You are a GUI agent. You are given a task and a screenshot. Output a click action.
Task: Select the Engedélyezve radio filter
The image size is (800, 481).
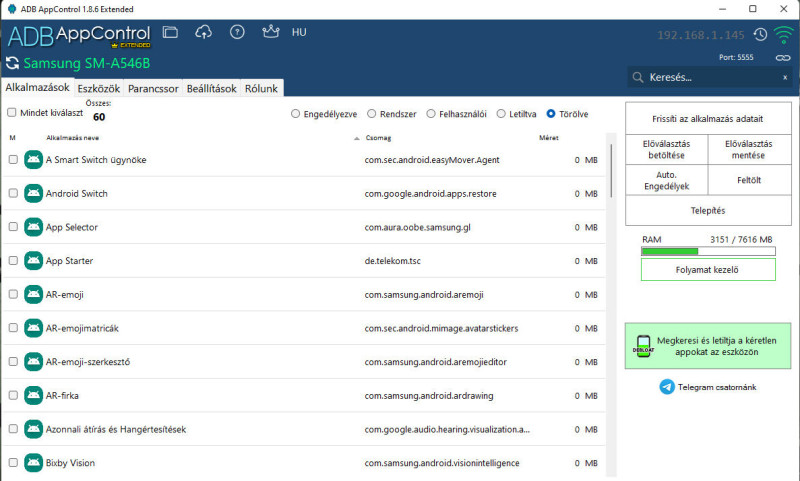[295, 114]
